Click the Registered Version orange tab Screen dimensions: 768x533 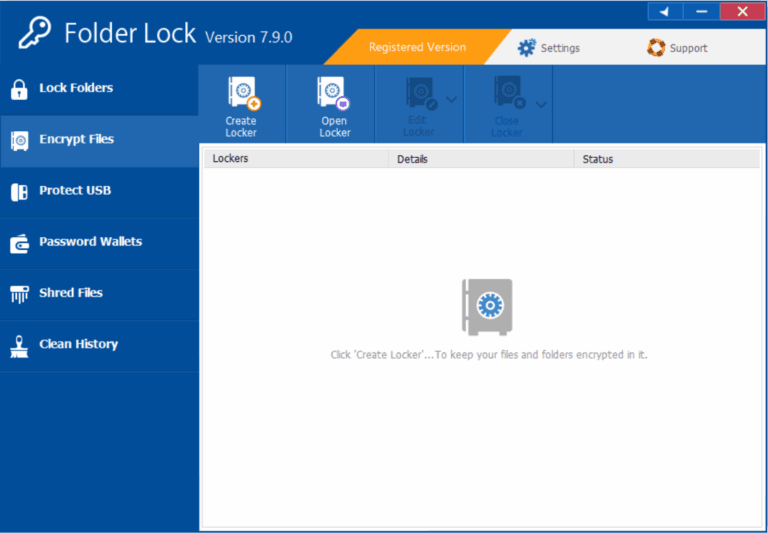coord(417,47)
